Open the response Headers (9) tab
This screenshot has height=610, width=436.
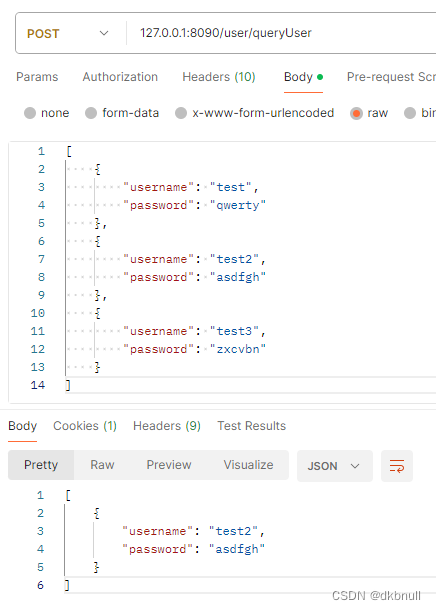(x=167, y=426)
